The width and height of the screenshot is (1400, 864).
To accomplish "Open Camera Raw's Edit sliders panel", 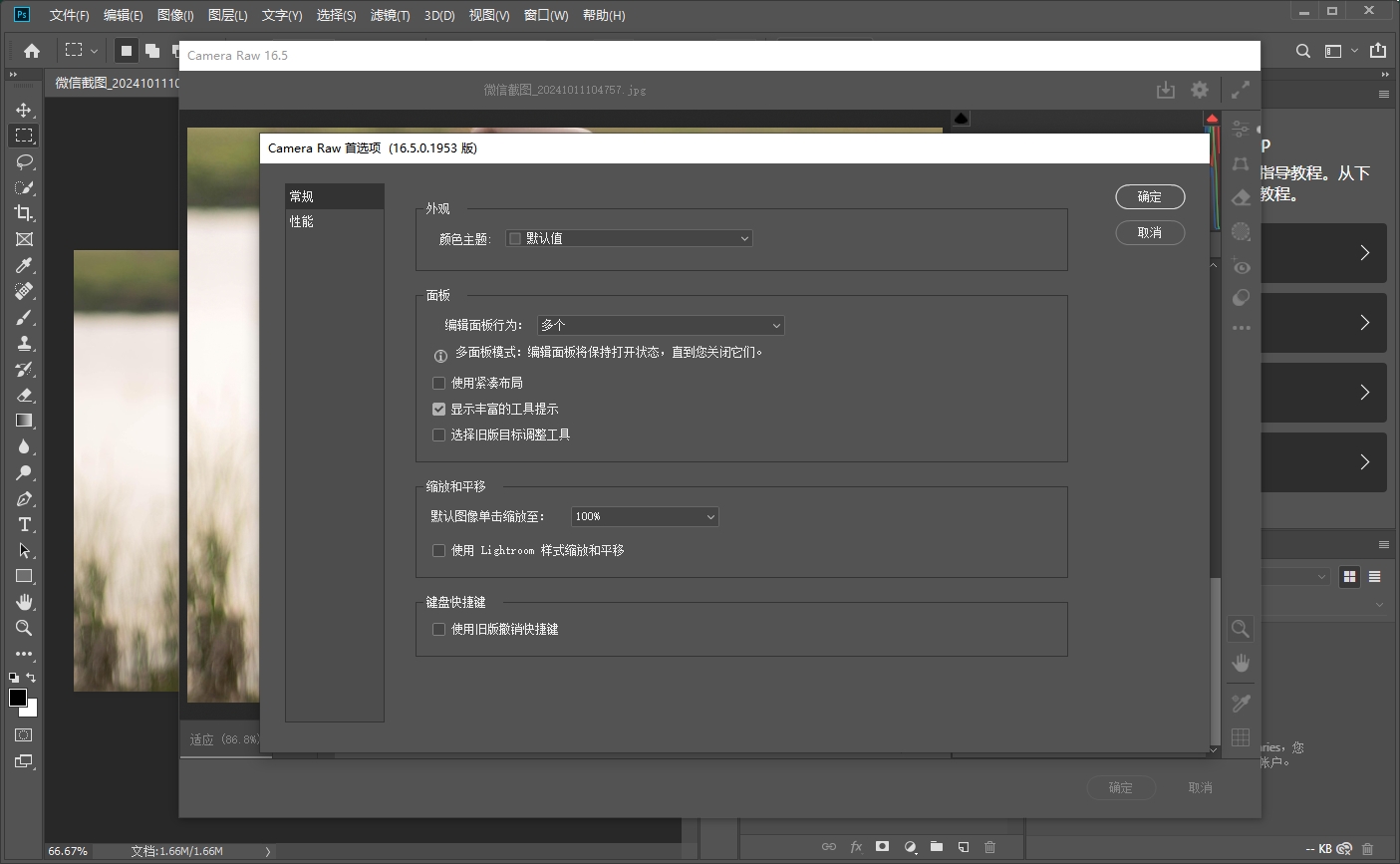I will 1240,128.
